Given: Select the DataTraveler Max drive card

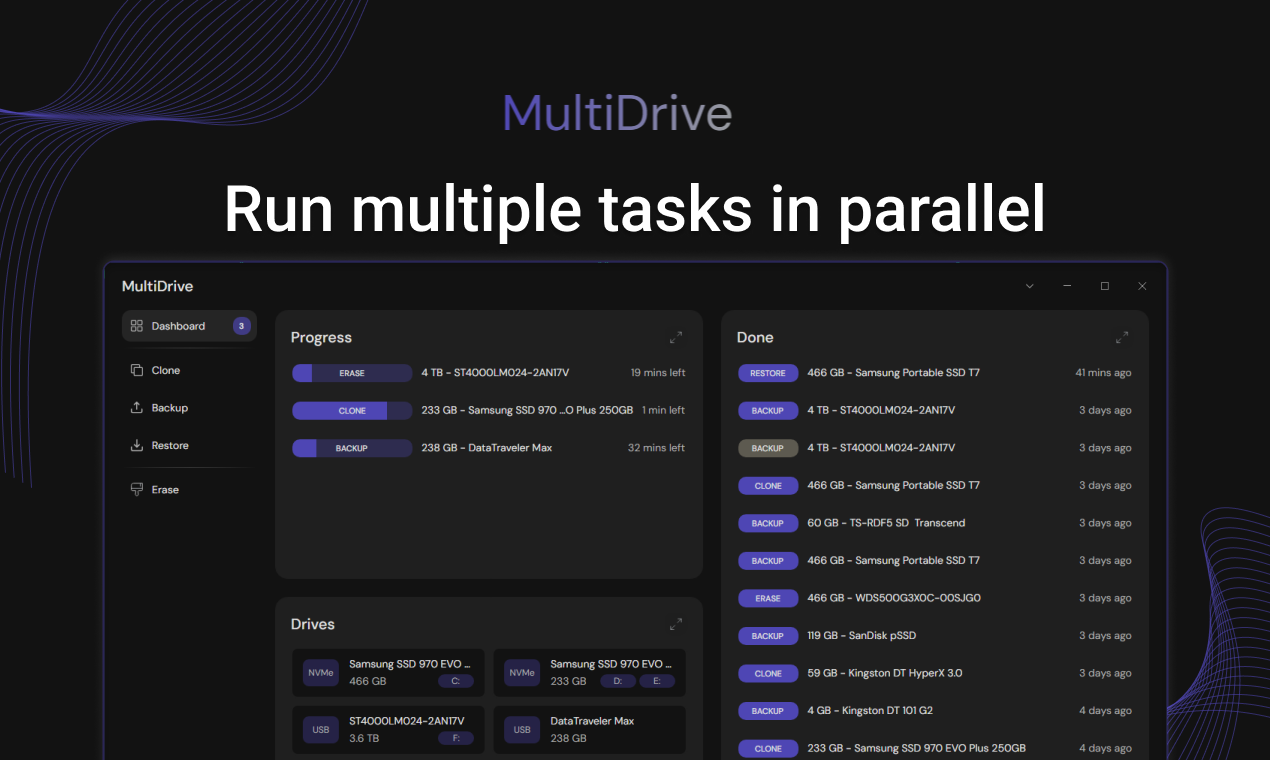Looking at the screenshot, I should [x=589, y=730].
